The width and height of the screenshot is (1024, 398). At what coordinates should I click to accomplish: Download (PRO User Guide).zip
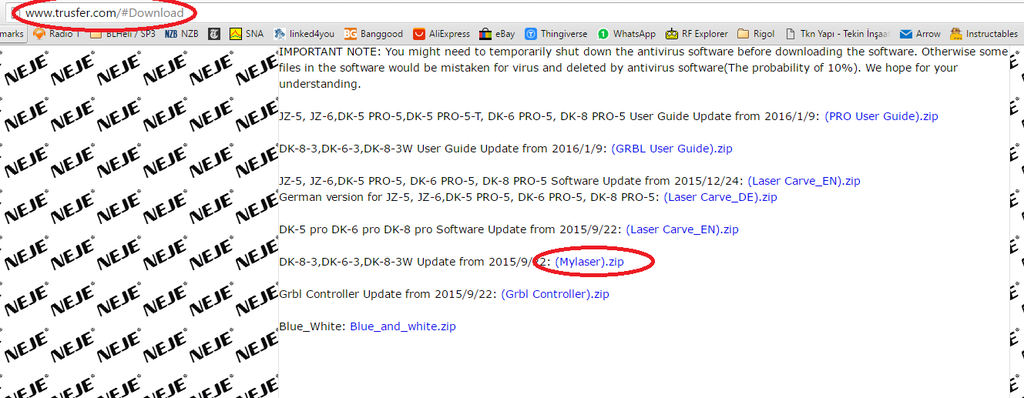click(x=881, y=116)
